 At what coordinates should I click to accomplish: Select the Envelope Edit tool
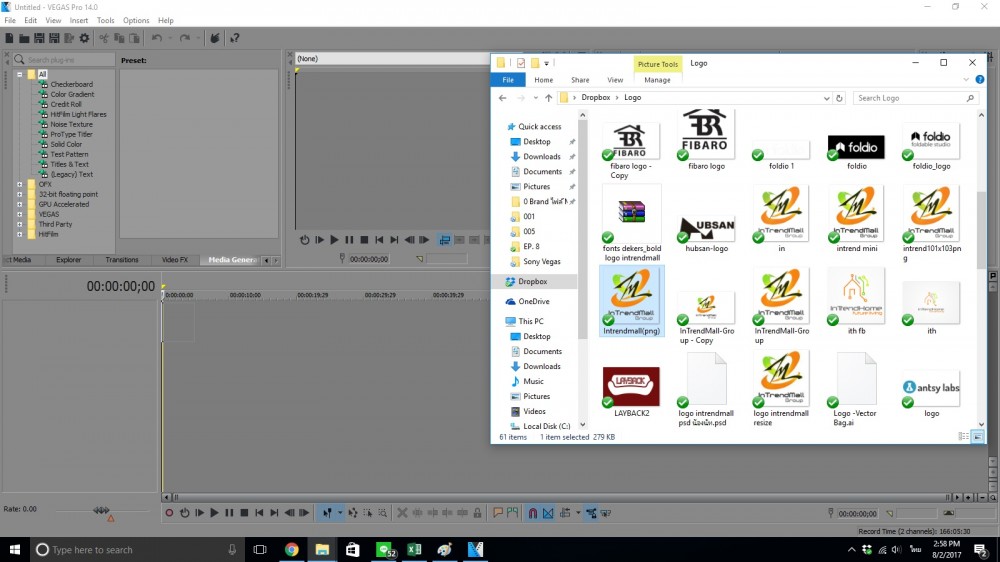pyautogui.click(x=353, y=513)
